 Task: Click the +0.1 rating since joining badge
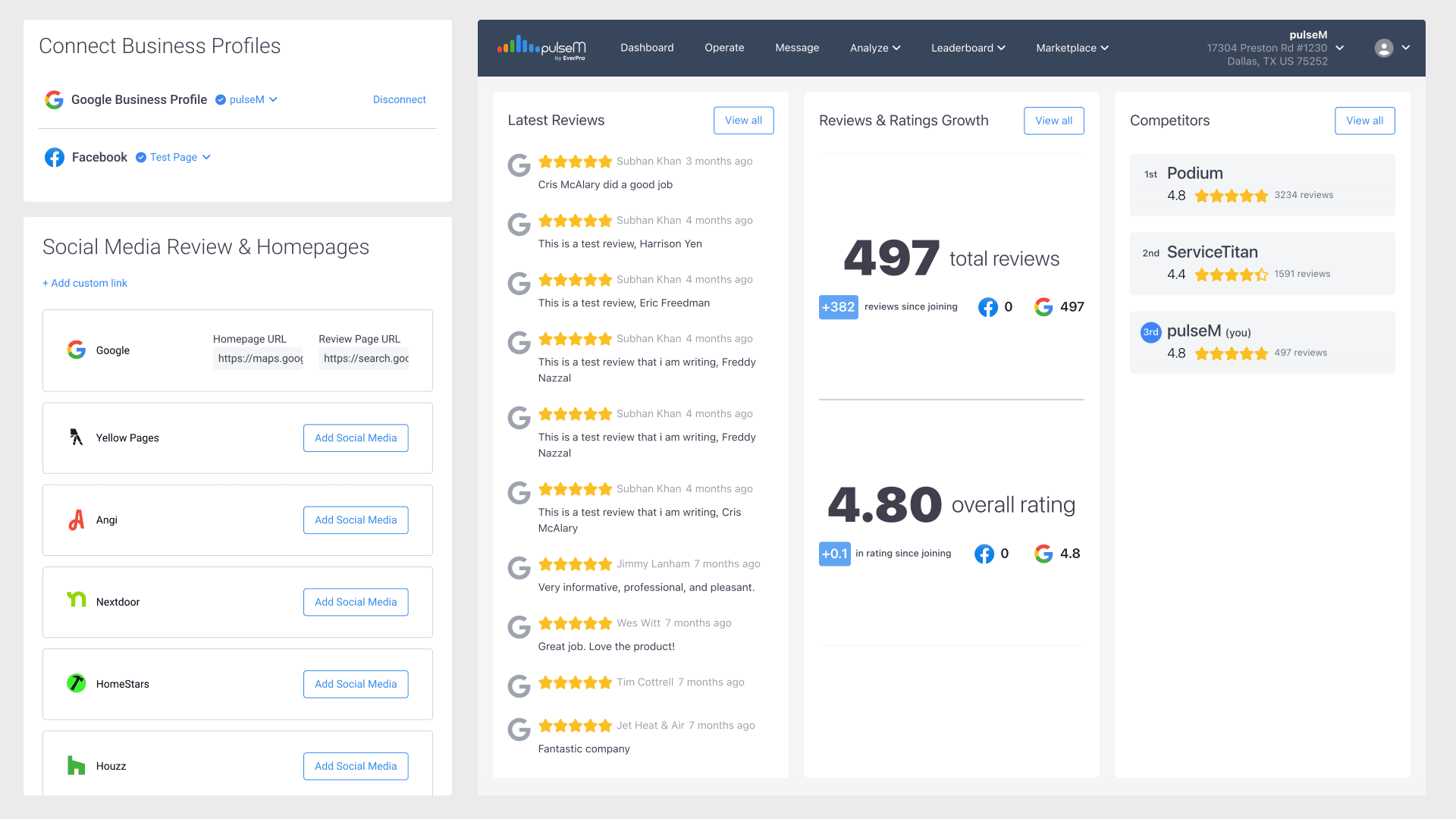[x=835, y=554]
